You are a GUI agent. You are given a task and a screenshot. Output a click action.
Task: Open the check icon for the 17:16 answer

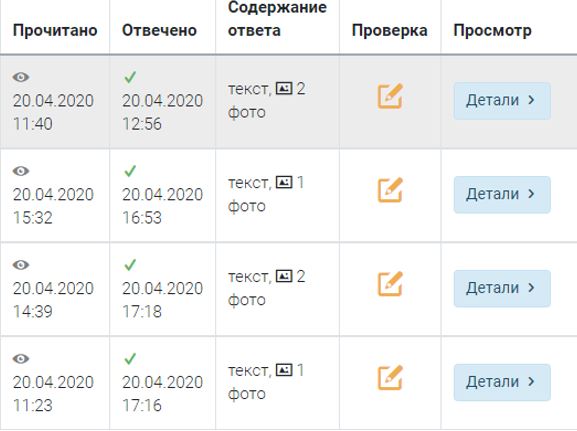coord(390,378)
